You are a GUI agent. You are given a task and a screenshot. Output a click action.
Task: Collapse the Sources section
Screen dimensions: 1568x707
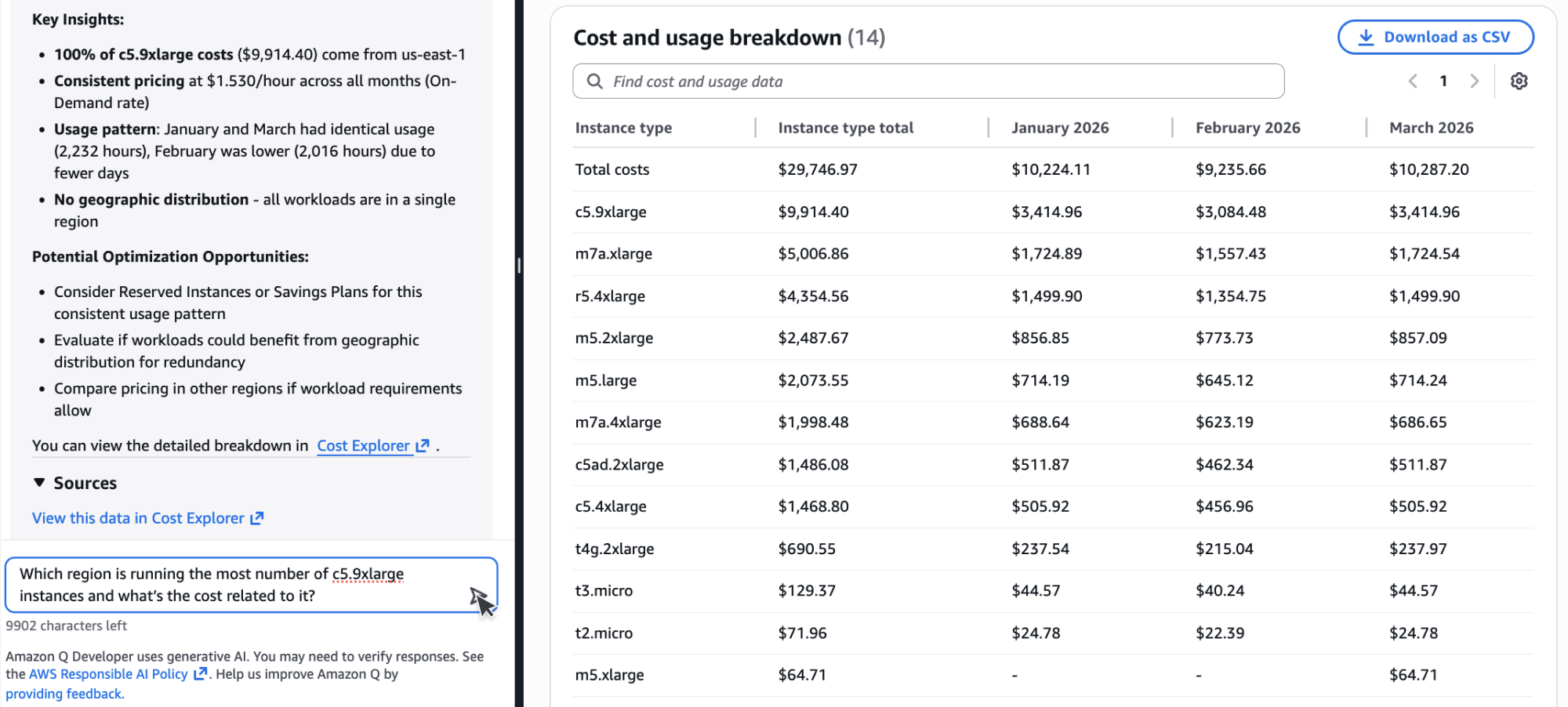(39, 482)
